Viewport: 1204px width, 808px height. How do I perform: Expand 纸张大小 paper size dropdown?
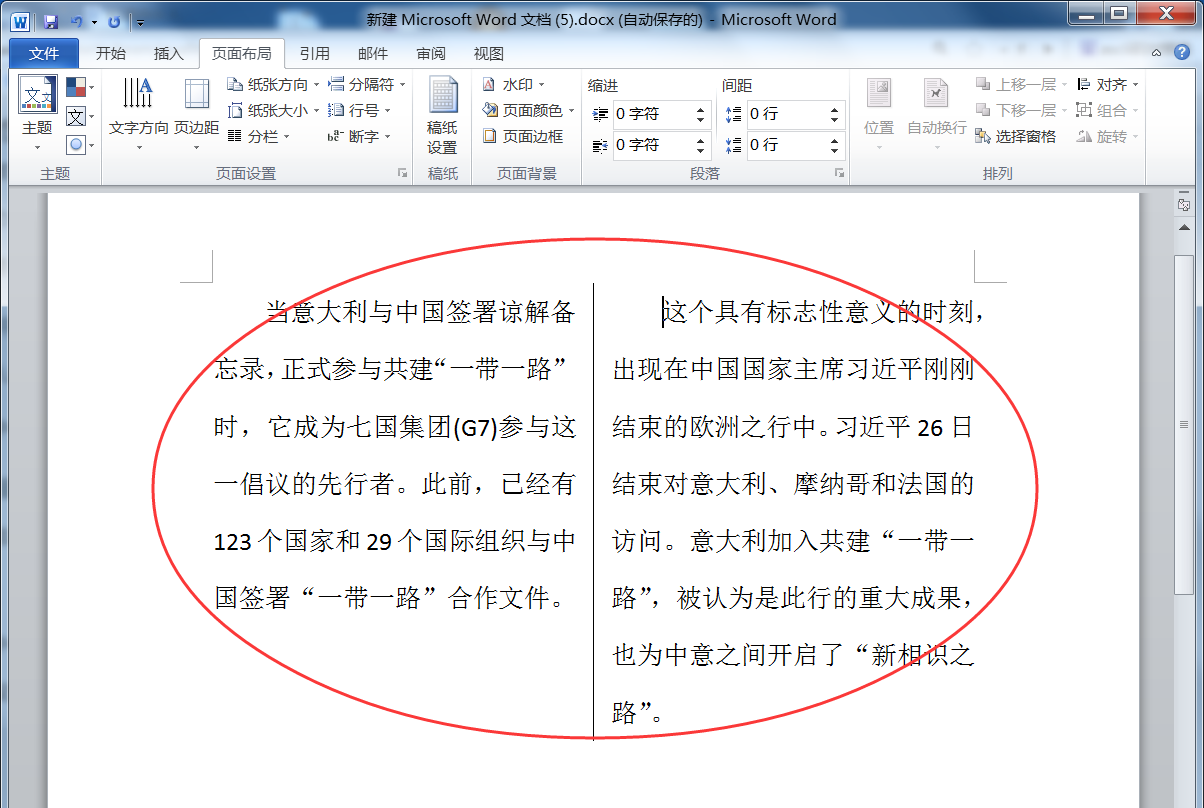[273, 111]
